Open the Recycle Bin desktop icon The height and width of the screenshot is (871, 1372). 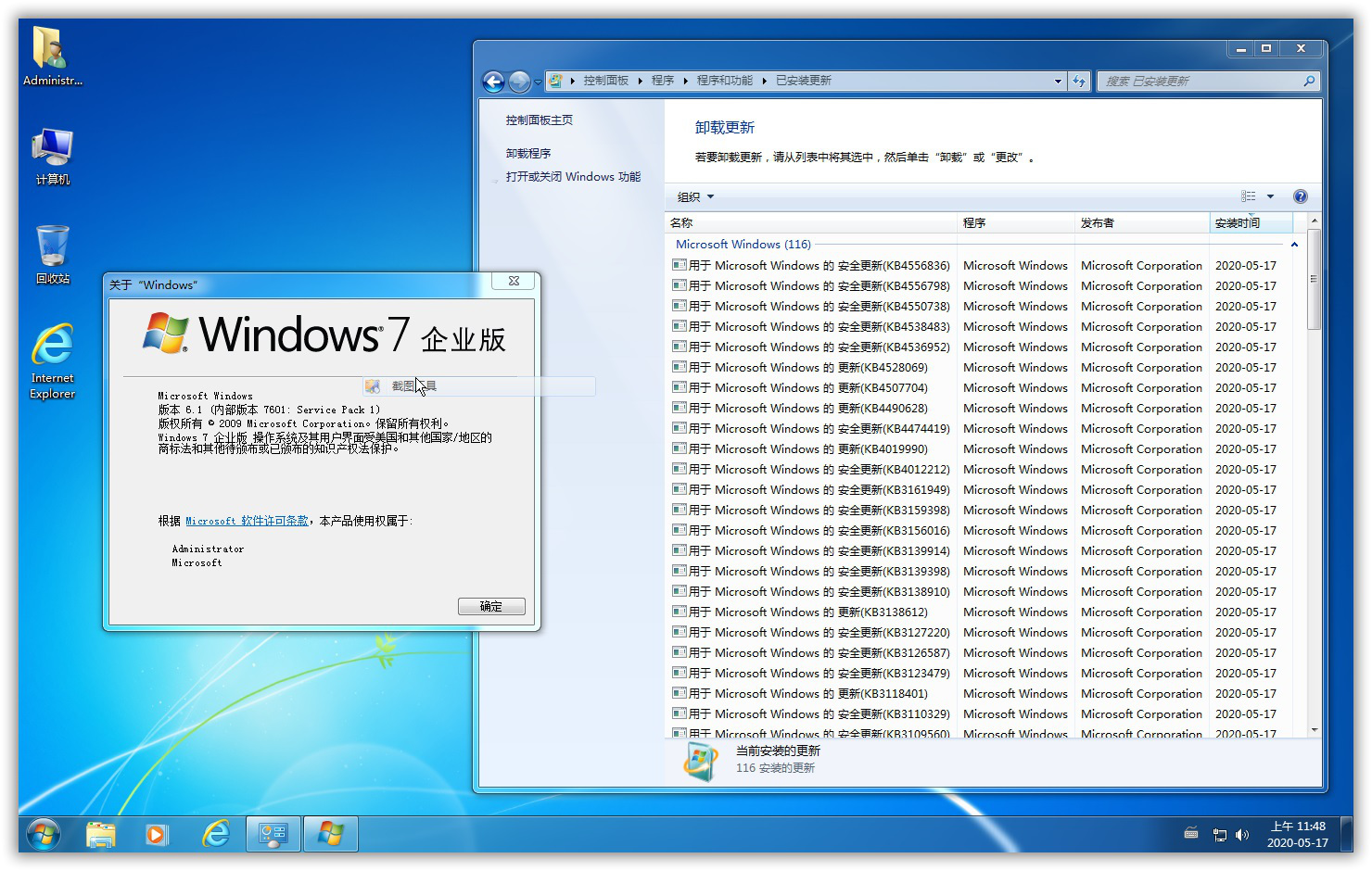pyautogui.click(x=53, y=253)
